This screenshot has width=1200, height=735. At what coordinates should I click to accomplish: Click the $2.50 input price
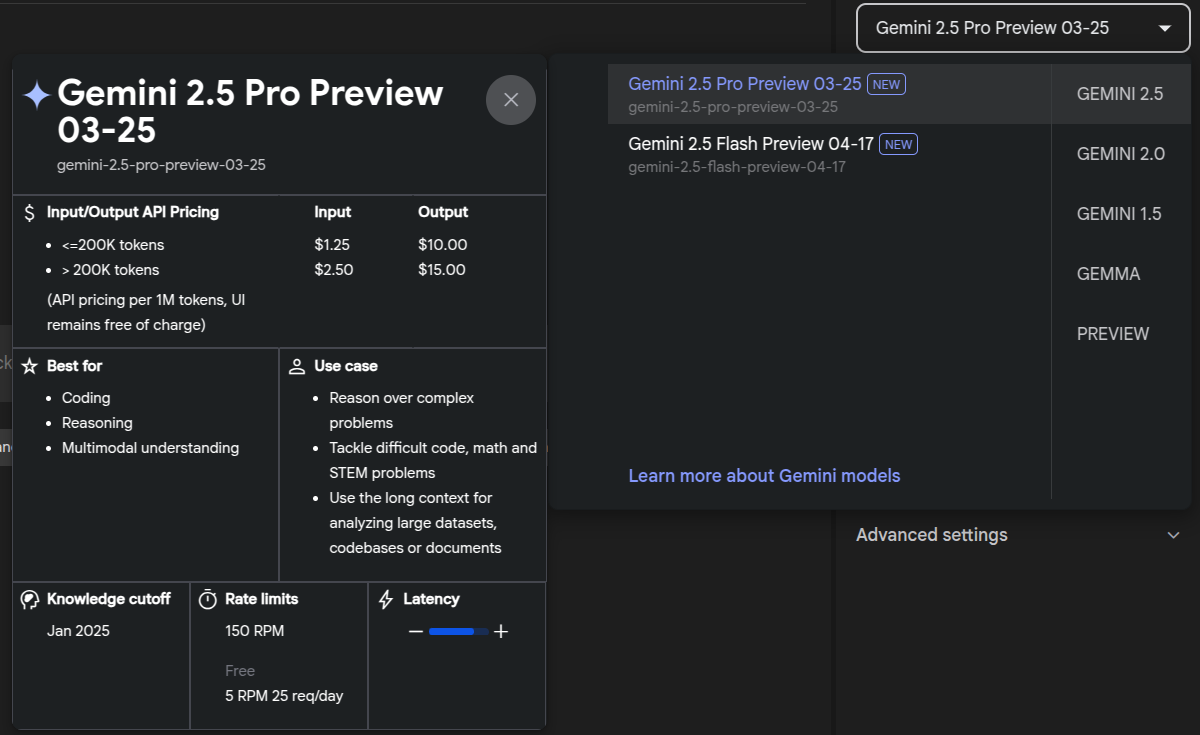click(333, 270)
